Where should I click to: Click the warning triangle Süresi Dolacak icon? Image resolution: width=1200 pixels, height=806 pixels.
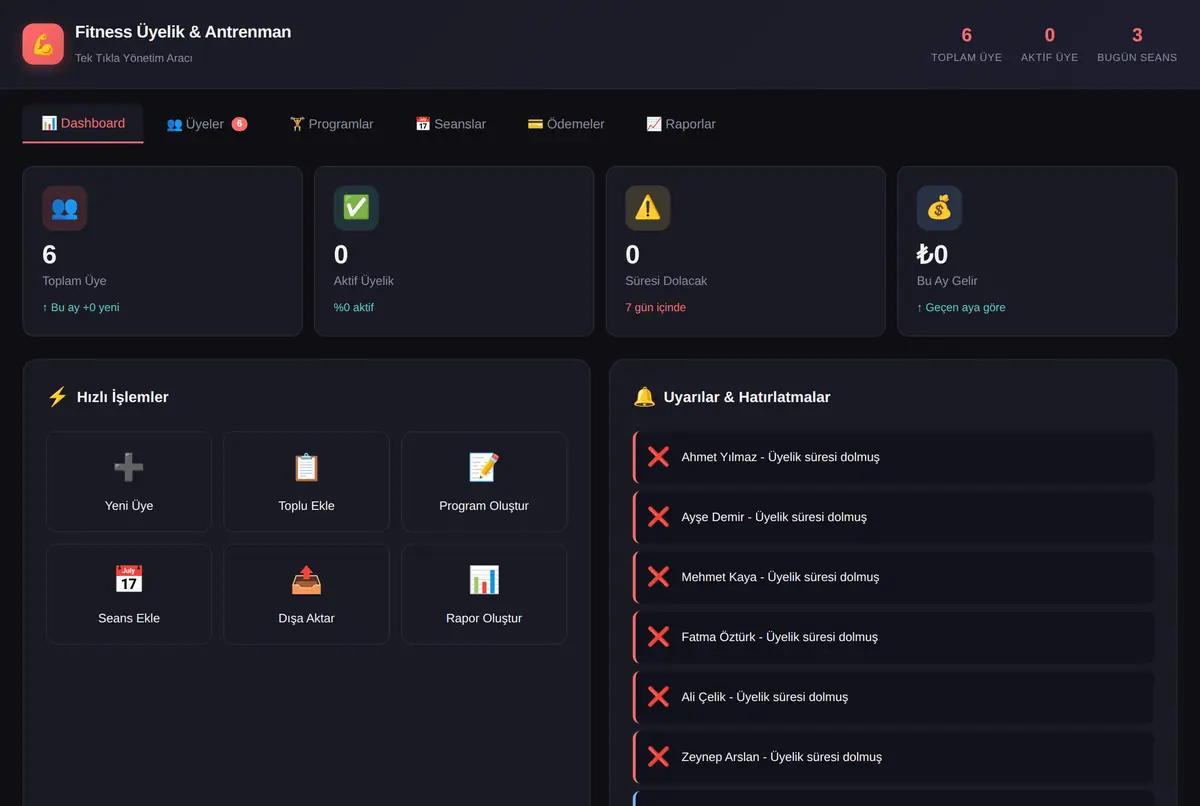tap(648, 208)
